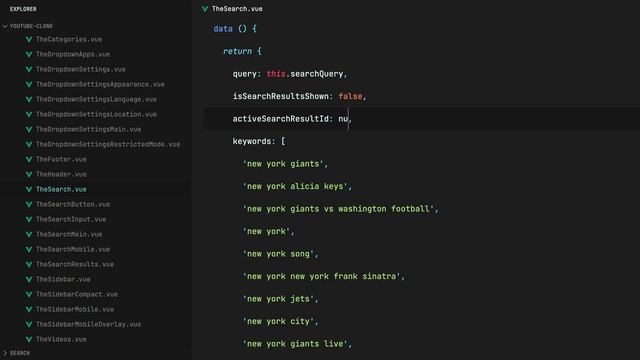
Task: Click Vue icon beside TheSearchInput.vue
Action: point(29,220)
